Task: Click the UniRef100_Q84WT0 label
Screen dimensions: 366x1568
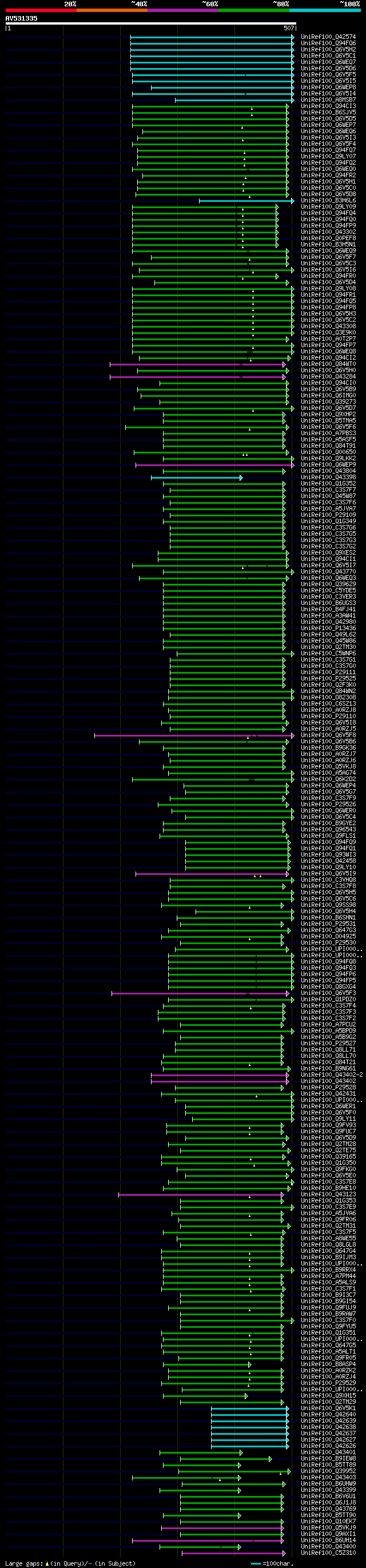Action: [x=328, y=364]
